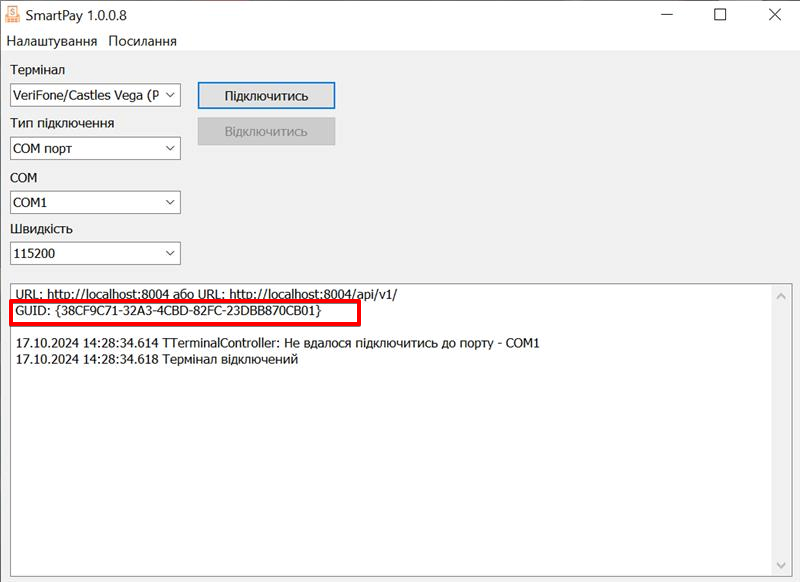This screenshot has height=582, width=800.
Task: Click the localhost:8004 URL line in the log
Action: 205,294
